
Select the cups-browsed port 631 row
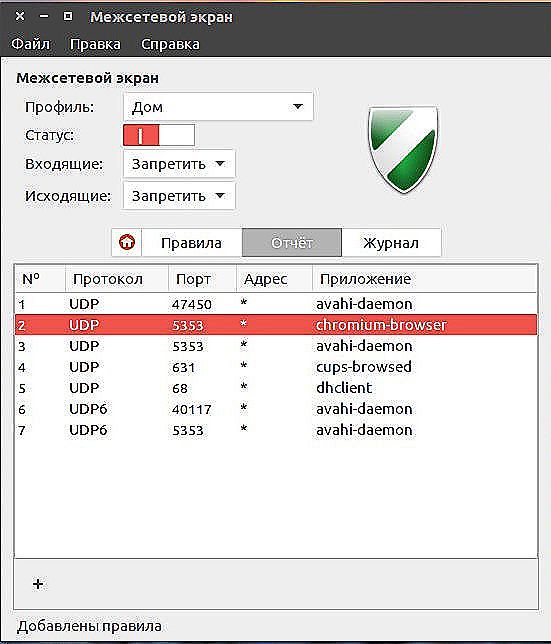pos(276,367)
